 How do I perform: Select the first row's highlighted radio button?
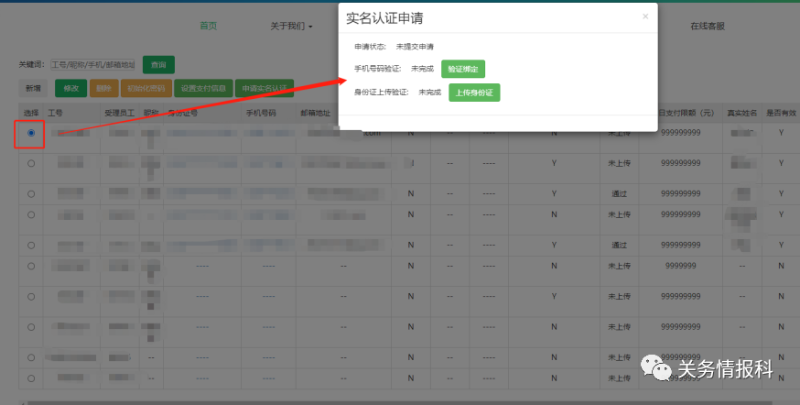pyautogui.click(x=31, y=132)
